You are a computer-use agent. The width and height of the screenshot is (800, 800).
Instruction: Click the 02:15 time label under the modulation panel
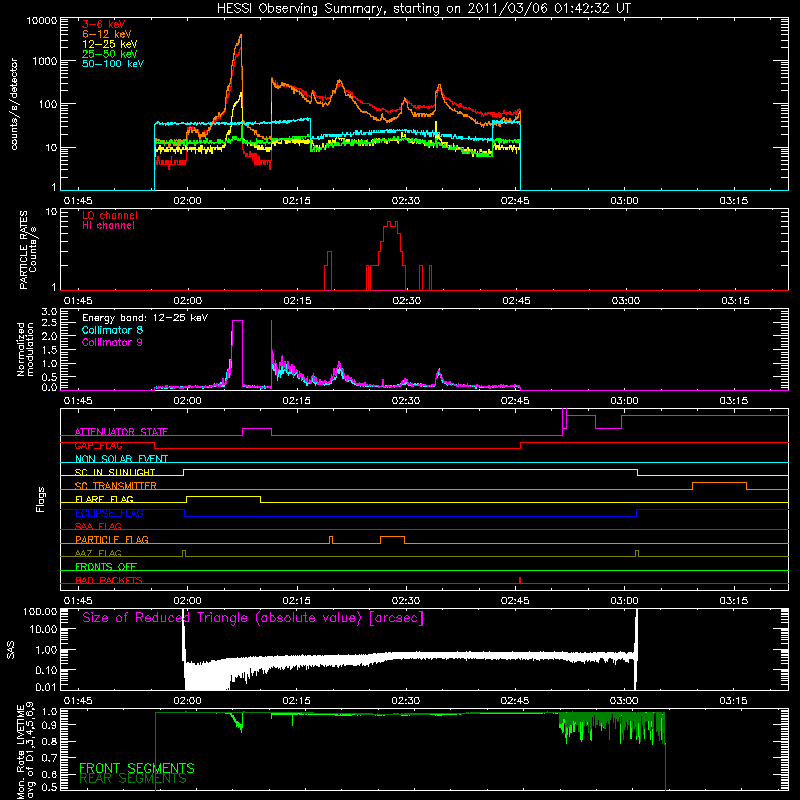click(296, 401)
